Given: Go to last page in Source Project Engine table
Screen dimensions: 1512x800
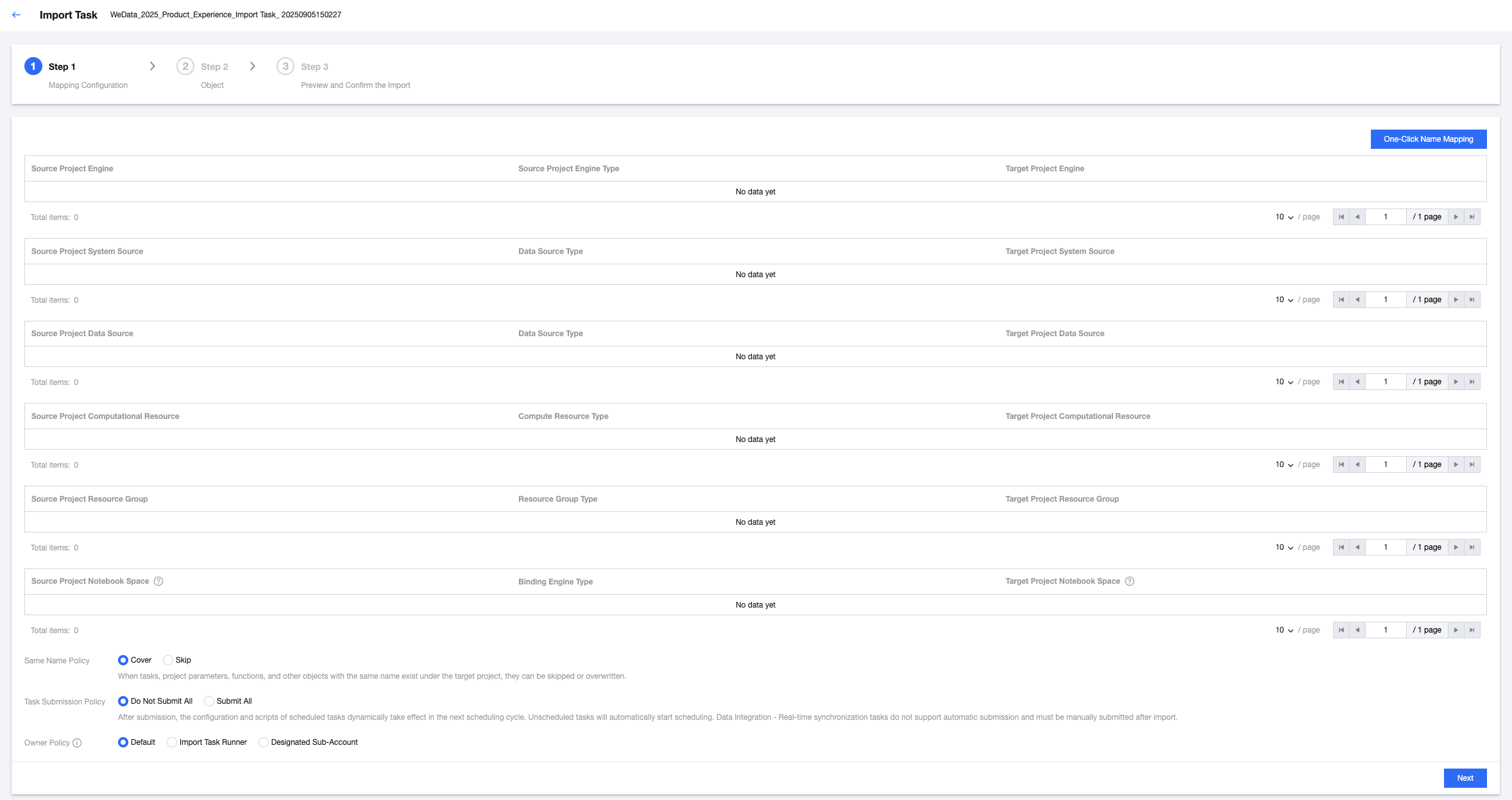Looking at the screenshot, I should coord(1472,217).
